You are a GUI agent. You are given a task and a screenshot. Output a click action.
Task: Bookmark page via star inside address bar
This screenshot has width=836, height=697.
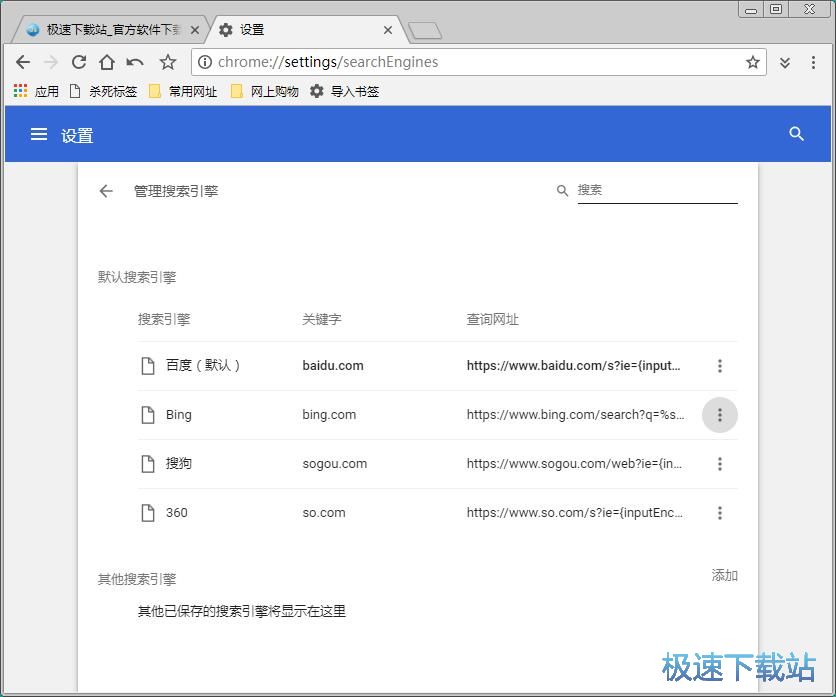click(752, 62)
